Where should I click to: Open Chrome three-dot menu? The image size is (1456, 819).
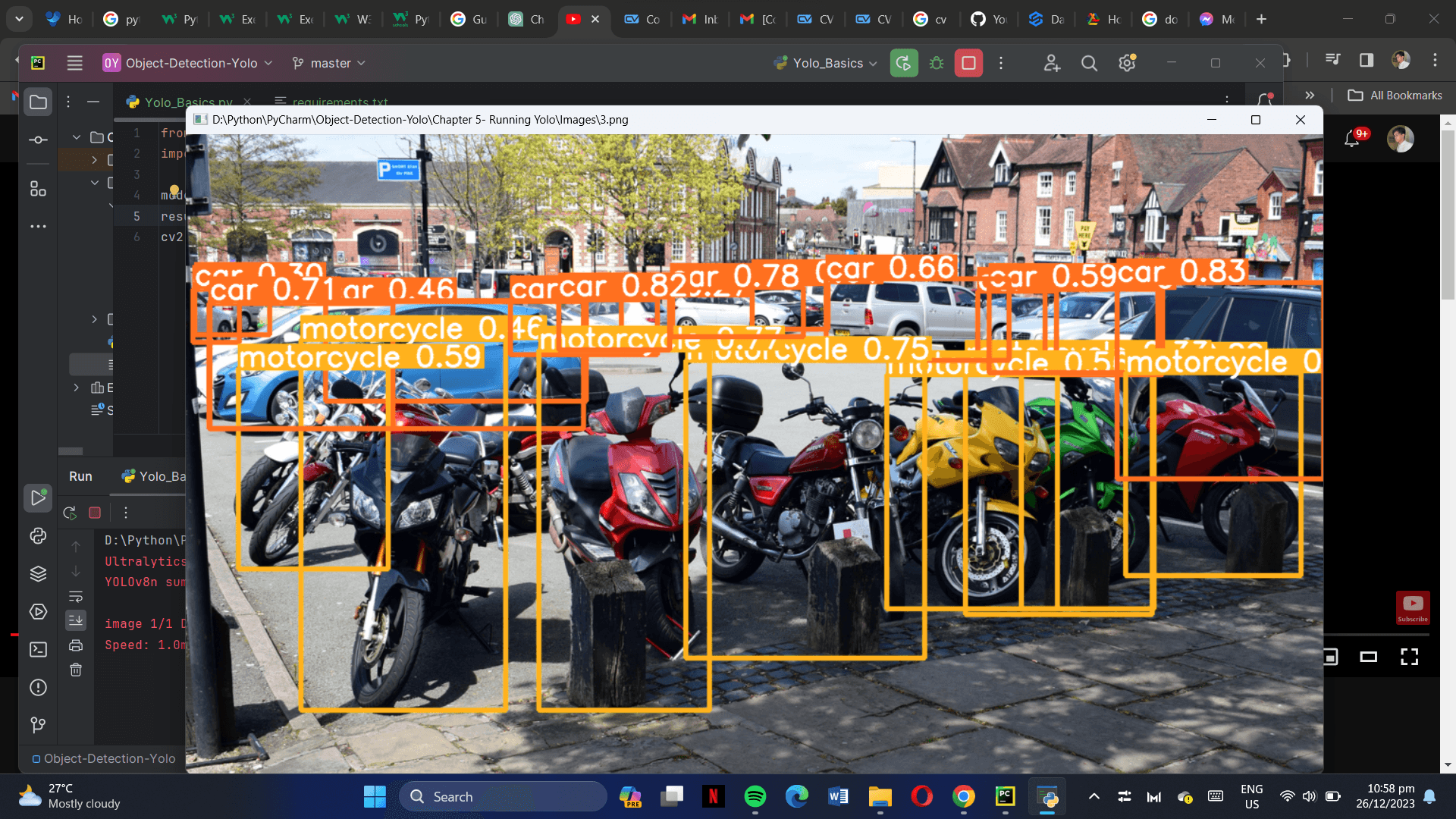click(x=1435, y=60)
